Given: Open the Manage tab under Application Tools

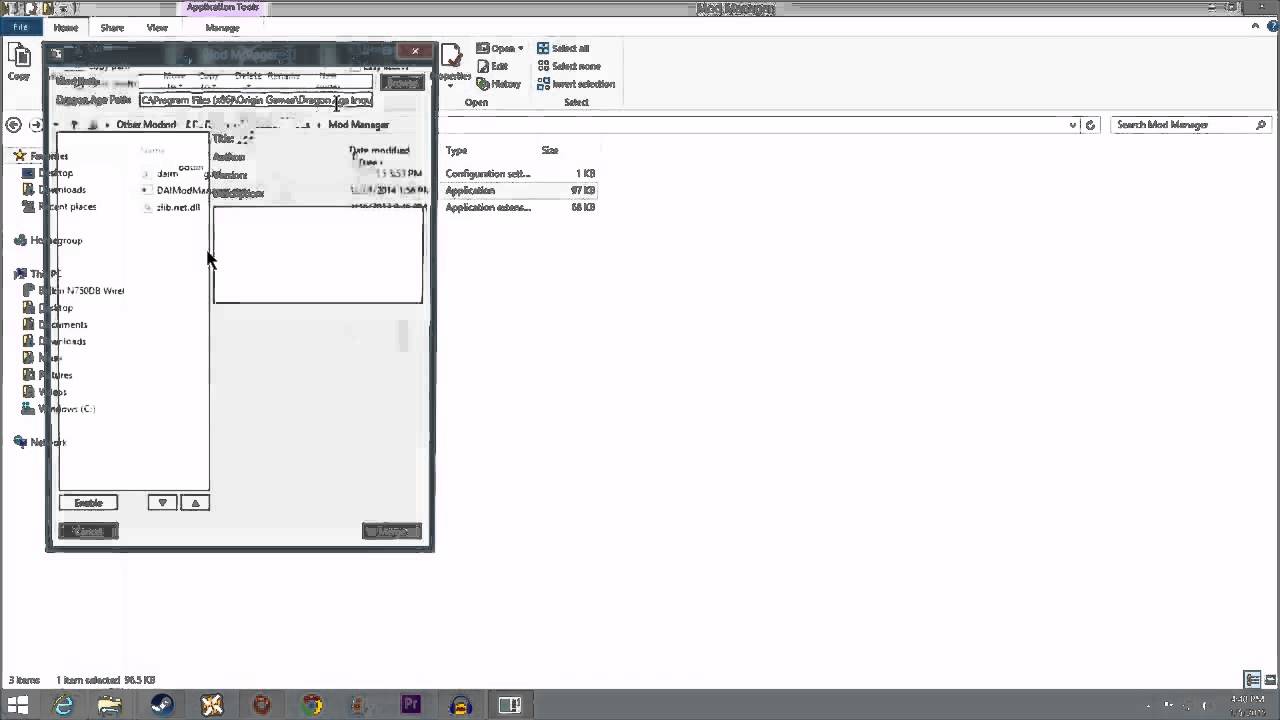Looking at the screenshot, I should (222, 28).
